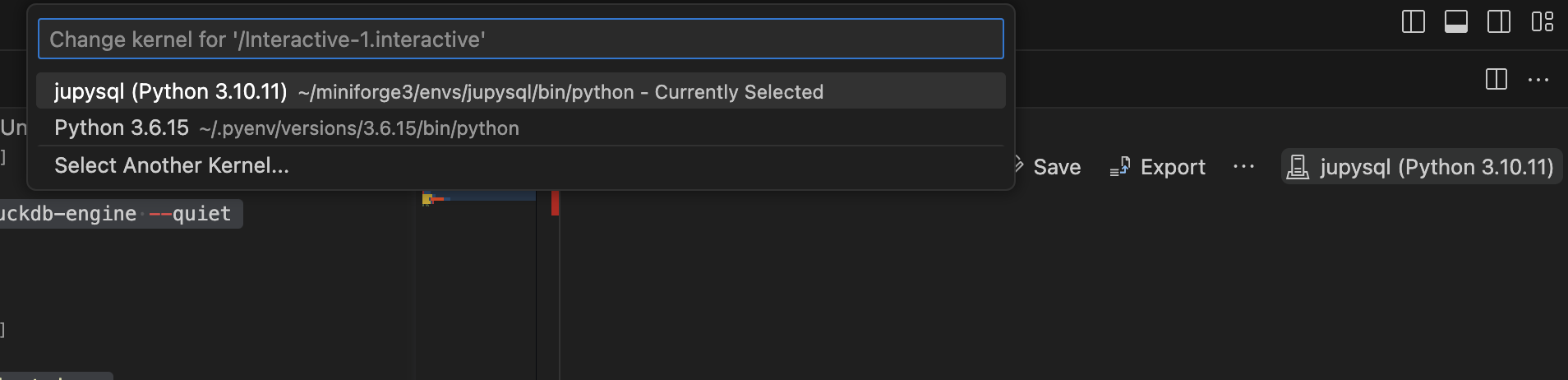
Task: Click the Save button
Action: click(1056, 167)
